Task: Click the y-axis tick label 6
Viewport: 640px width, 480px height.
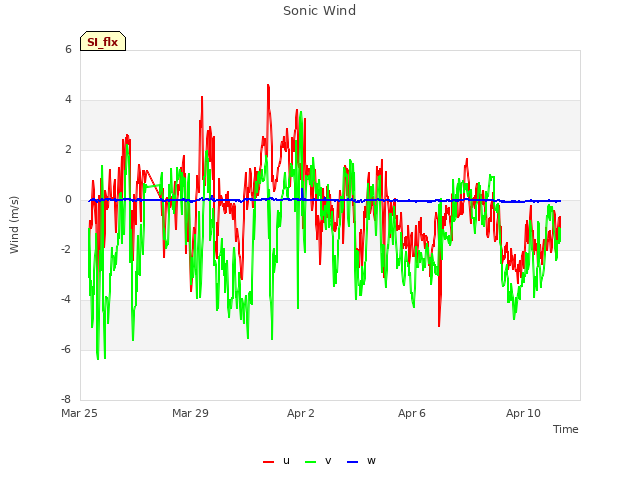Action: point(68,49)
